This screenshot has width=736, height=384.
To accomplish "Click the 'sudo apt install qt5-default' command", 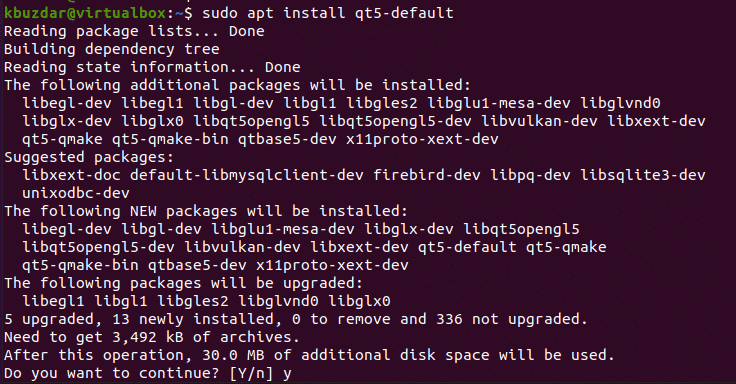I will point(328,13).
